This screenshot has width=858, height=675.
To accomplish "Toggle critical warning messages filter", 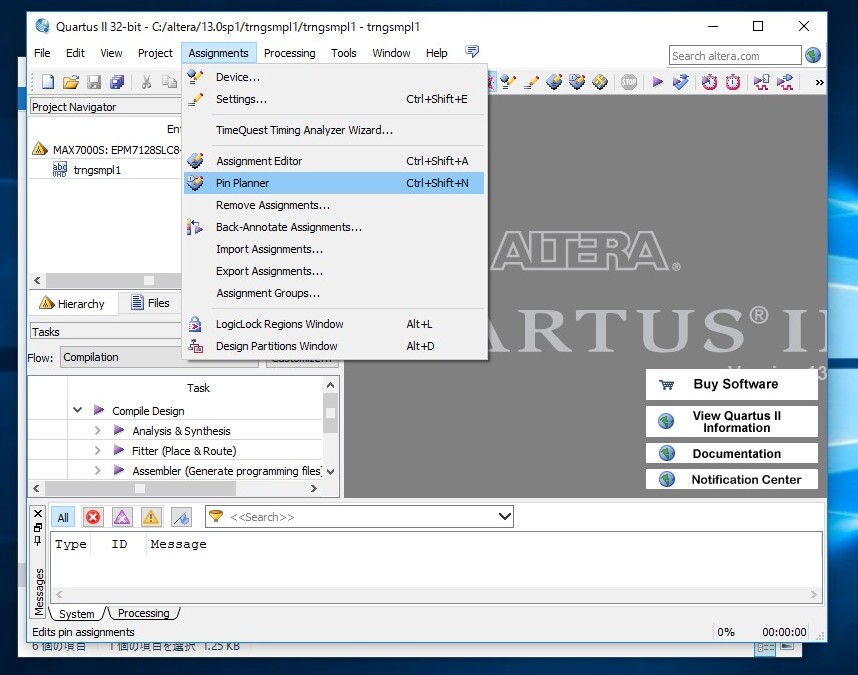I will [122, 517].
